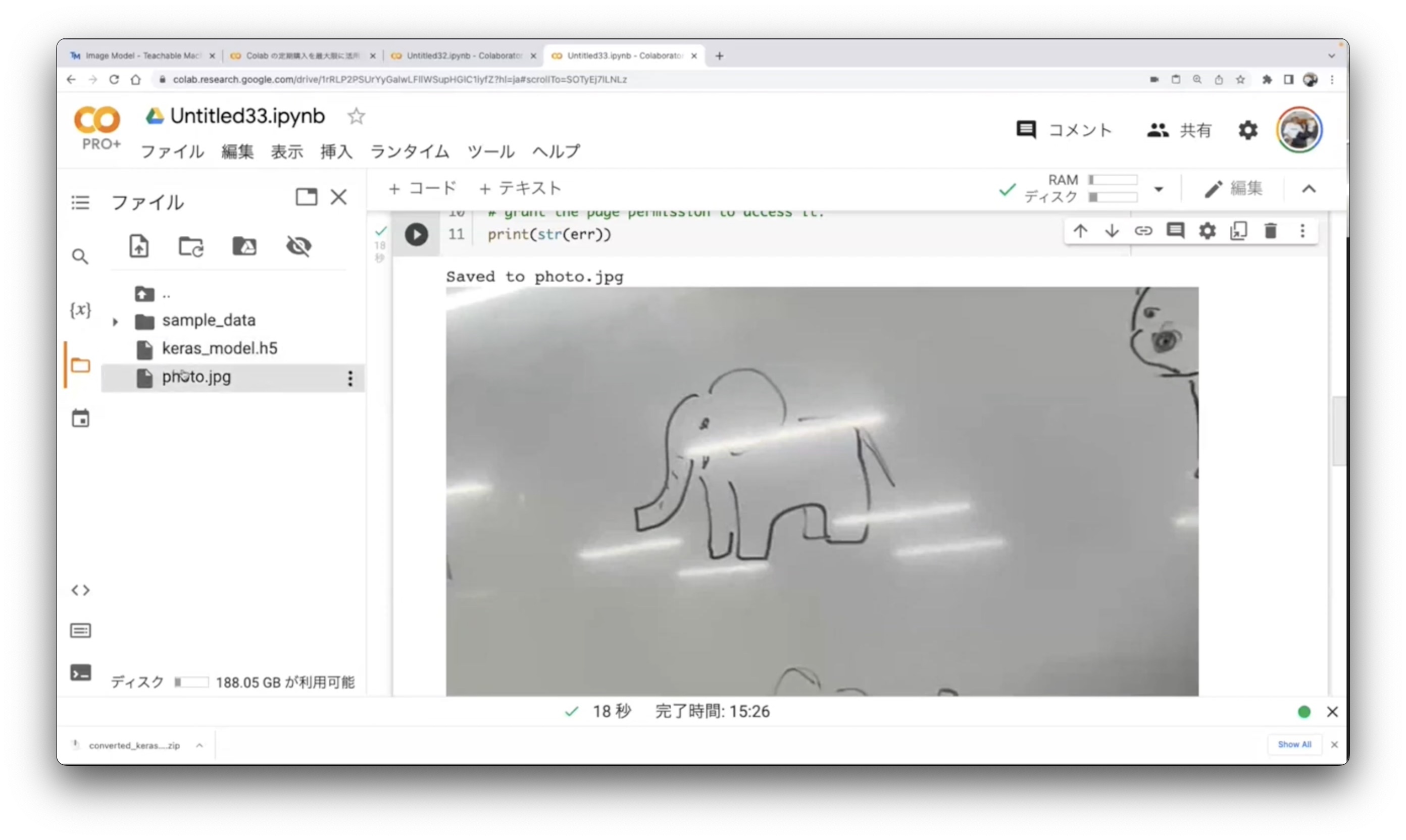
Task: Dismiss the execution status bar
Action: 1332,712
